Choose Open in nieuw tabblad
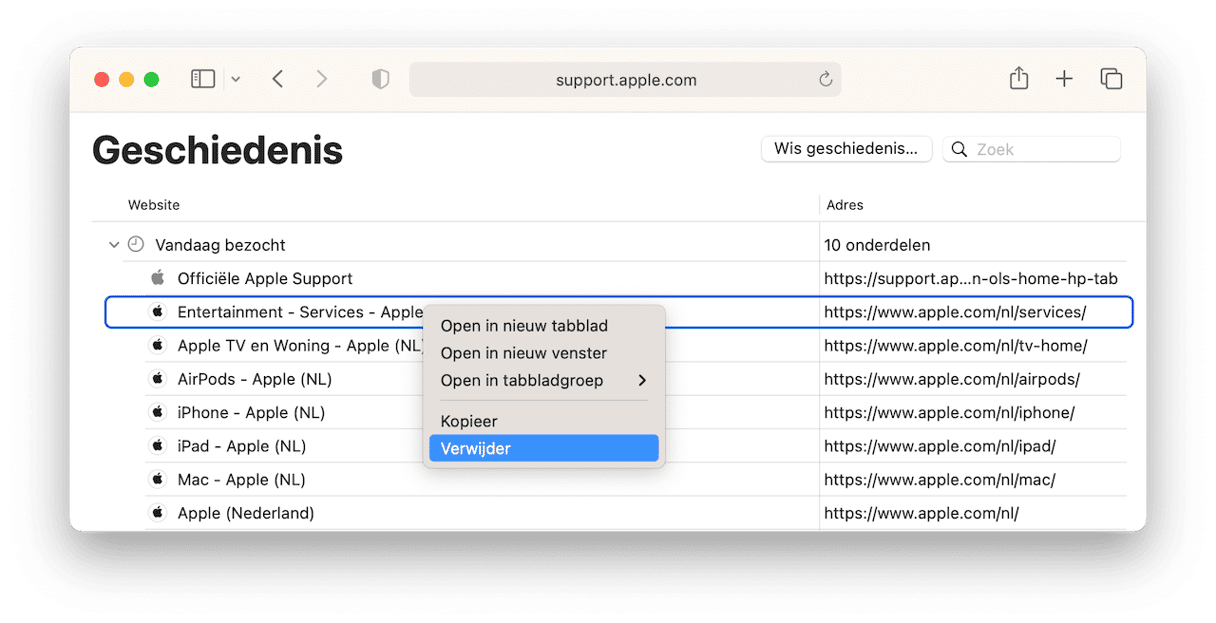Image resolution: width=1216 pixels, height=623 pixels. coord(544,326)
